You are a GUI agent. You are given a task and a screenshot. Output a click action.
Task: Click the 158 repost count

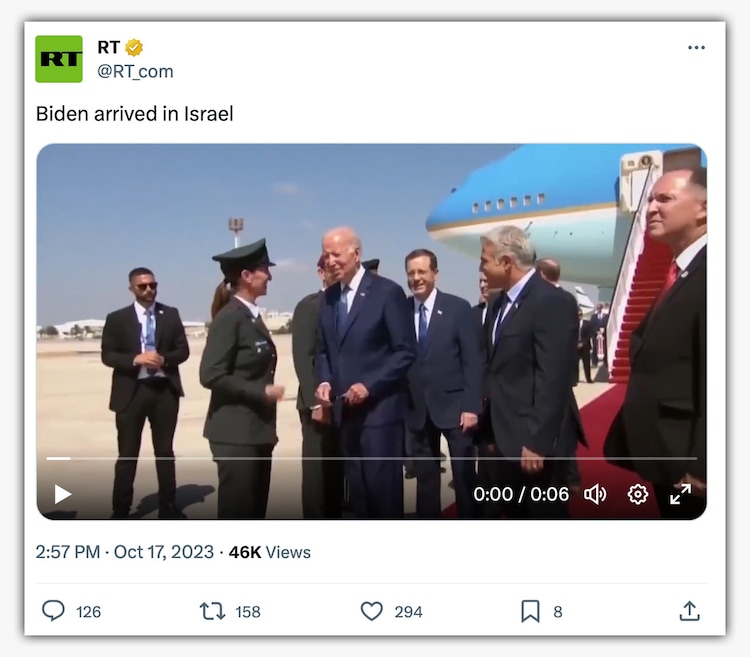point(248,612)
